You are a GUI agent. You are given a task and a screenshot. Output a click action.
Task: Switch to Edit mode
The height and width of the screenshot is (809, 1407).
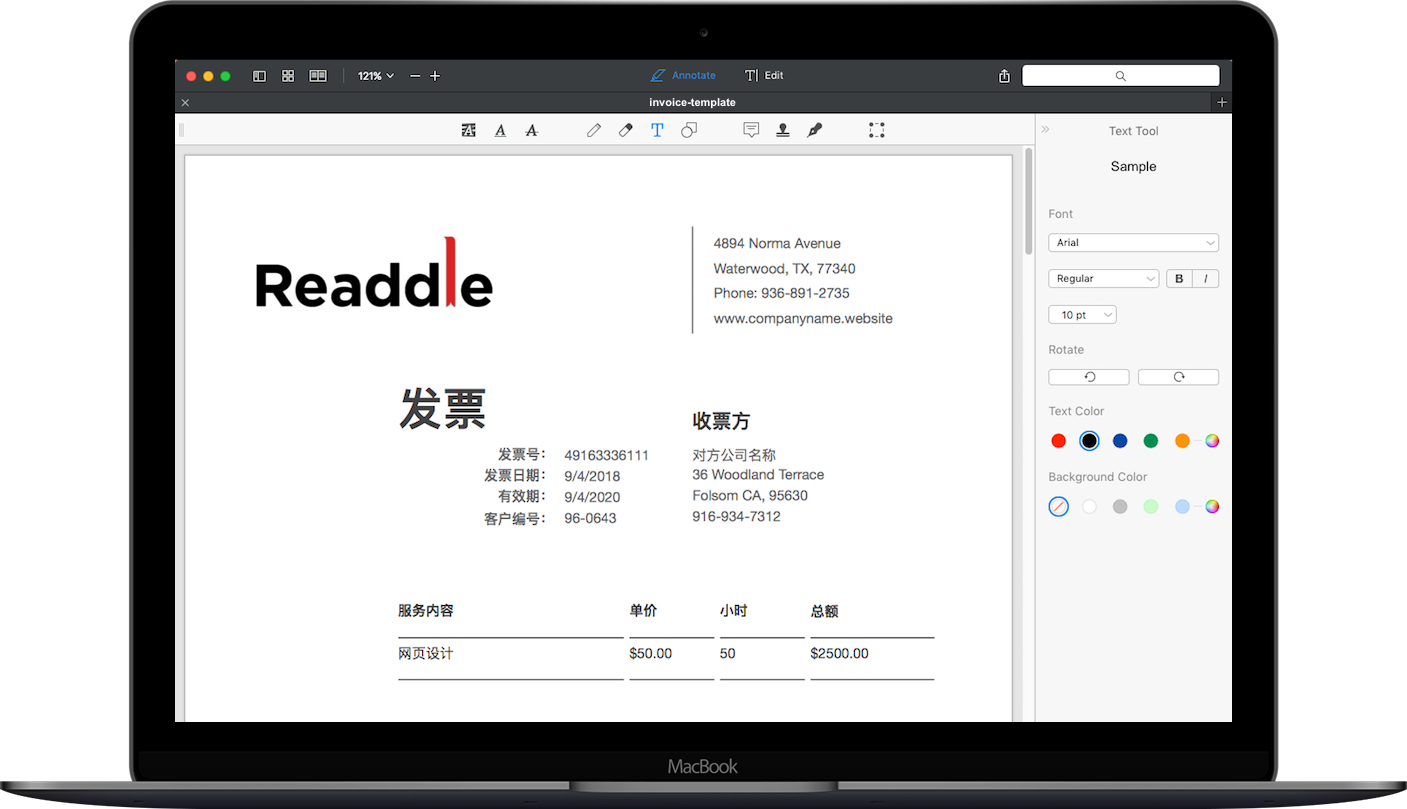(764, 76)
